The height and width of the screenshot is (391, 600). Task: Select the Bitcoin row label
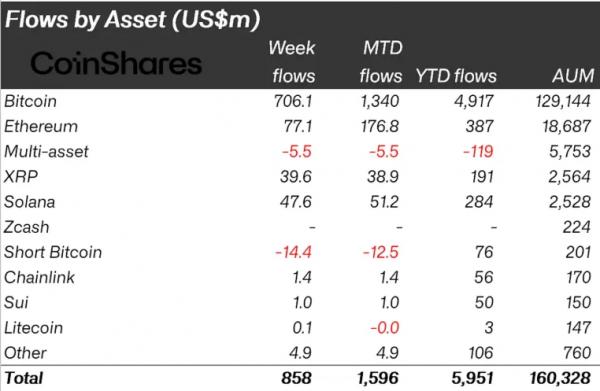click(30, 101)
